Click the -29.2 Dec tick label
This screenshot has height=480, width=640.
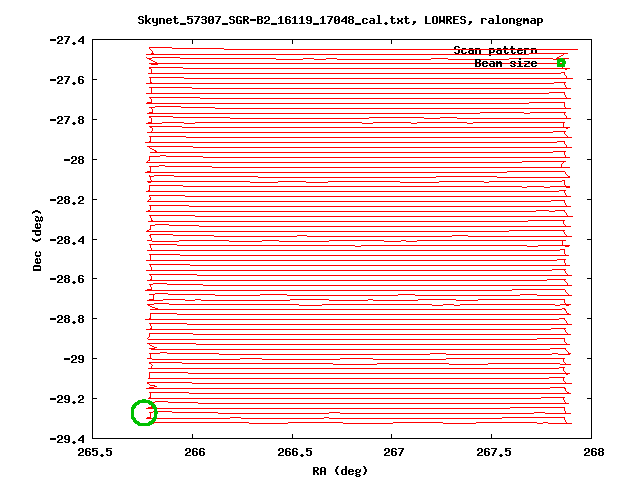pyautogui.click(x=67, y=399)
